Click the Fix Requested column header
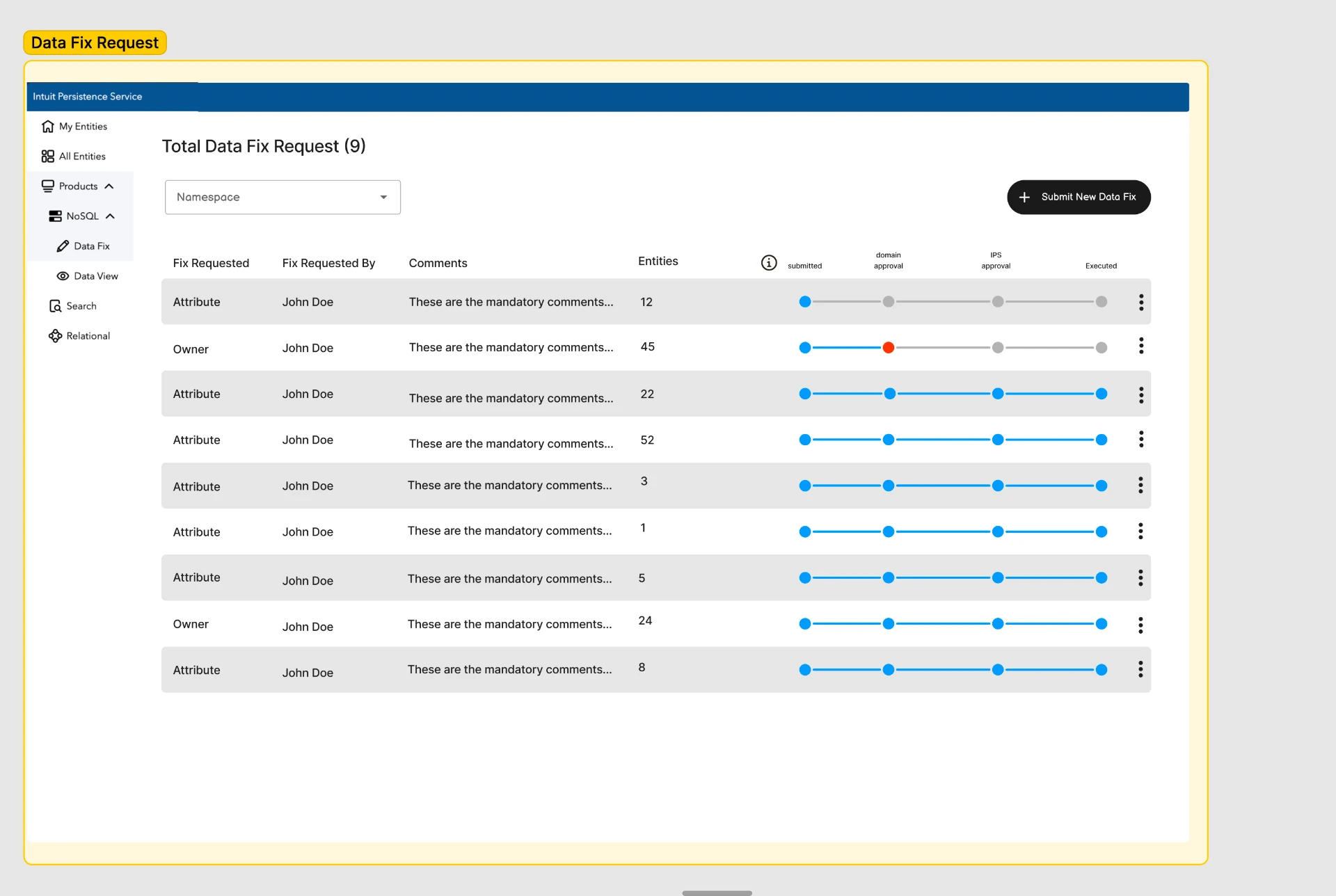This screenshot has height=896, width=1336. 211,263
